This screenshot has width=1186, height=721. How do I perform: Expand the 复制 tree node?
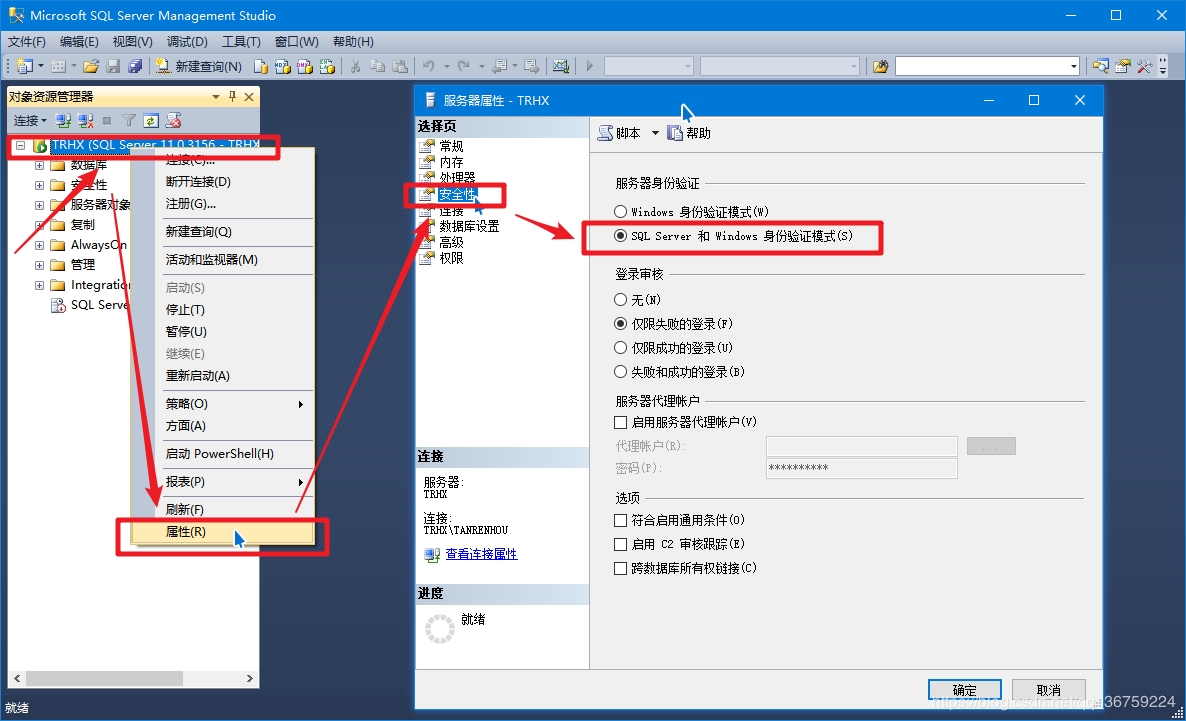[40, 225]
